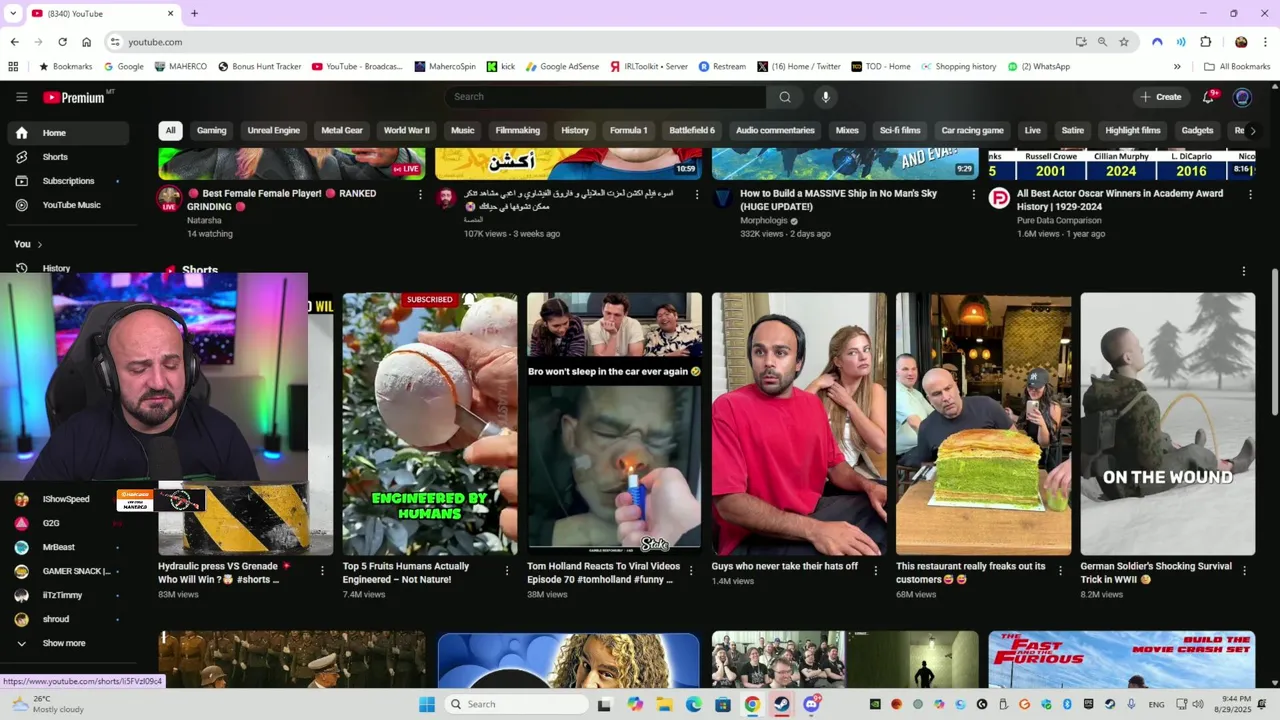Viewport: 1280px width, 720px height.
Task: Open options for German Soldier short
Action: (1245, 571)
